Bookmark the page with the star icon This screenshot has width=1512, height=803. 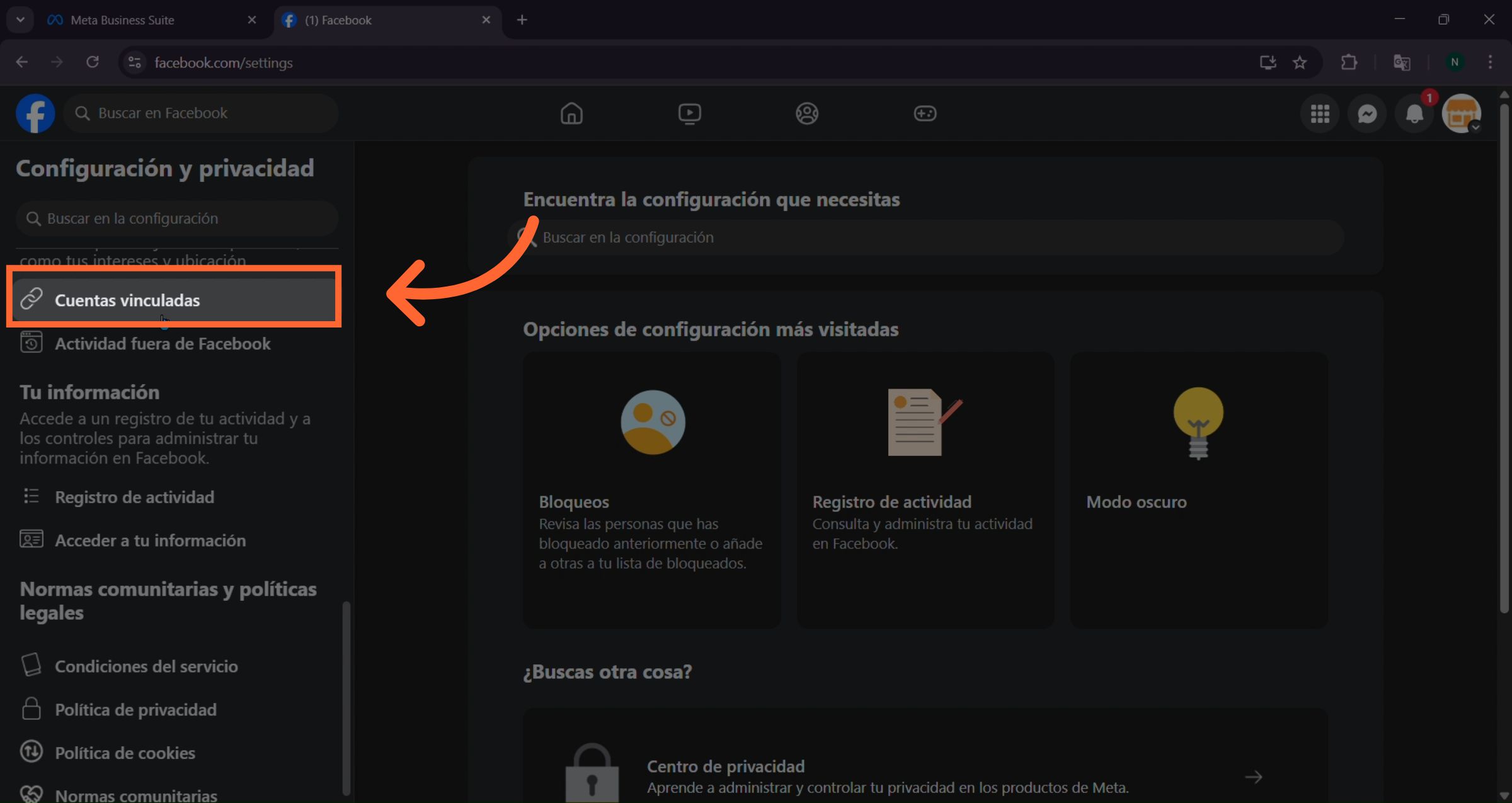point(1300,62)
